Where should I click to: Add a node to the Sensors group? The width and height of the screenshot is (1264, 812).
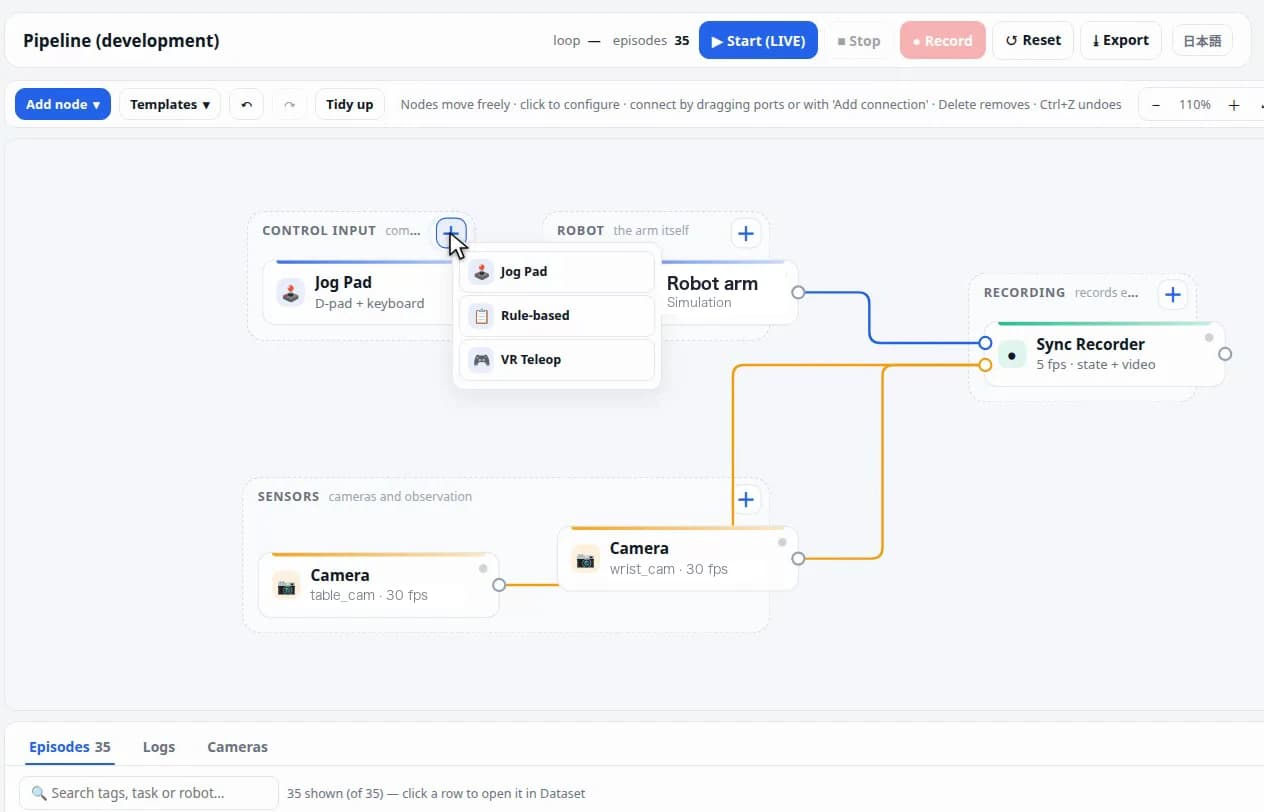tap(745, 500)
